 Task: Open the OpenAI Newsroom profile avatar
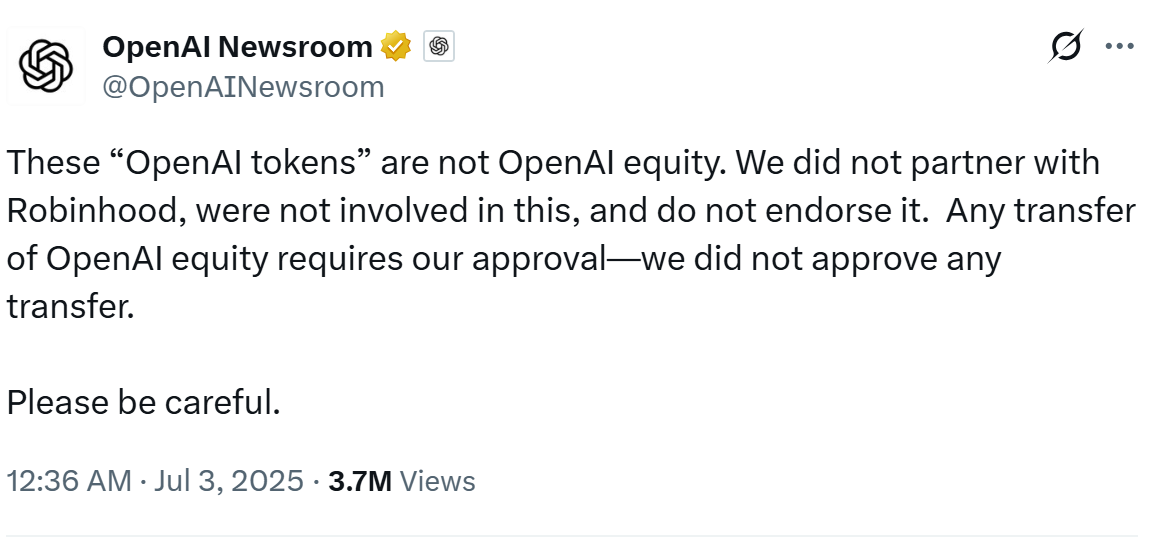(x=47, y=67)
